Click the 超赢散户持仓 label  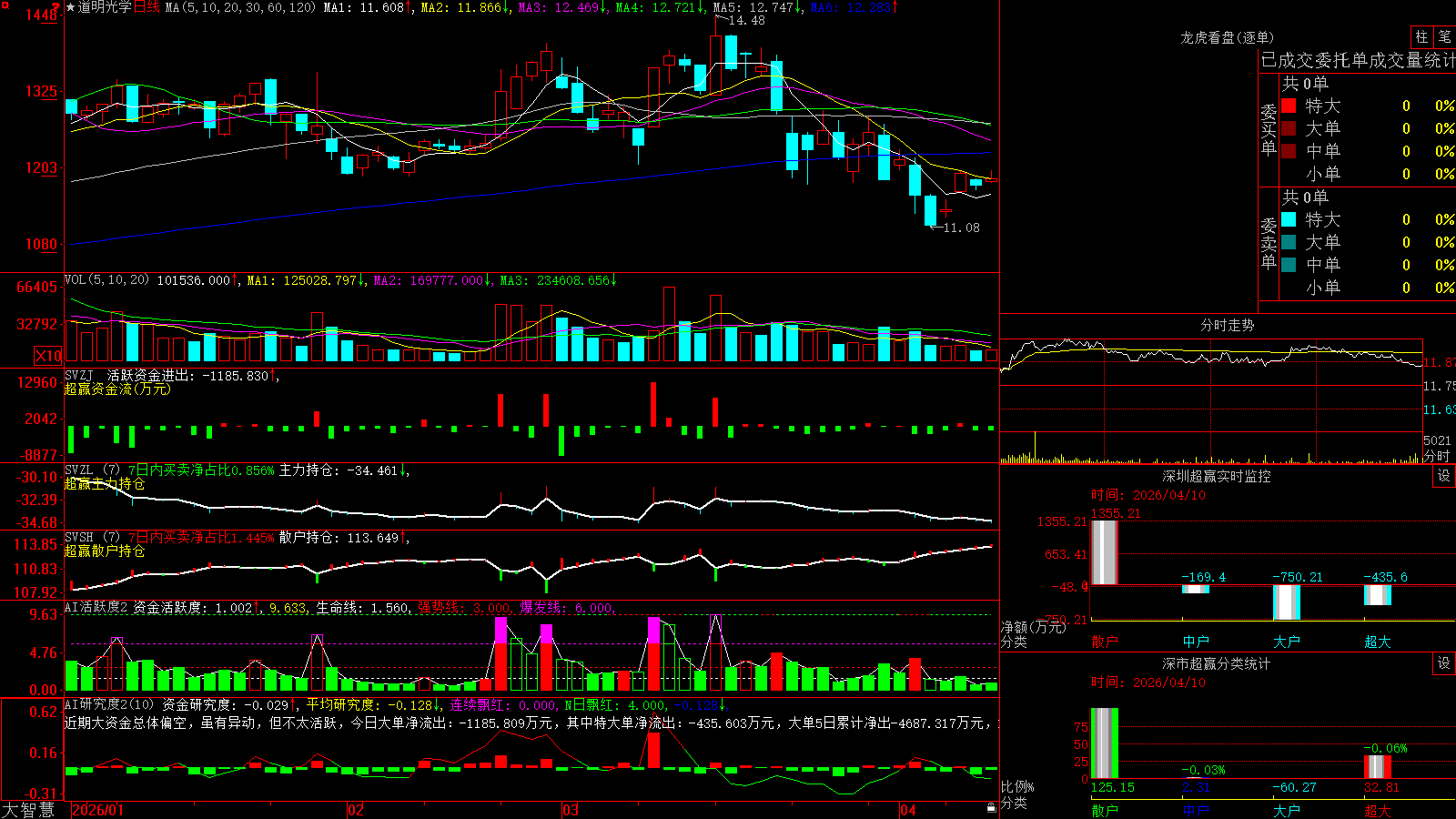105,551
